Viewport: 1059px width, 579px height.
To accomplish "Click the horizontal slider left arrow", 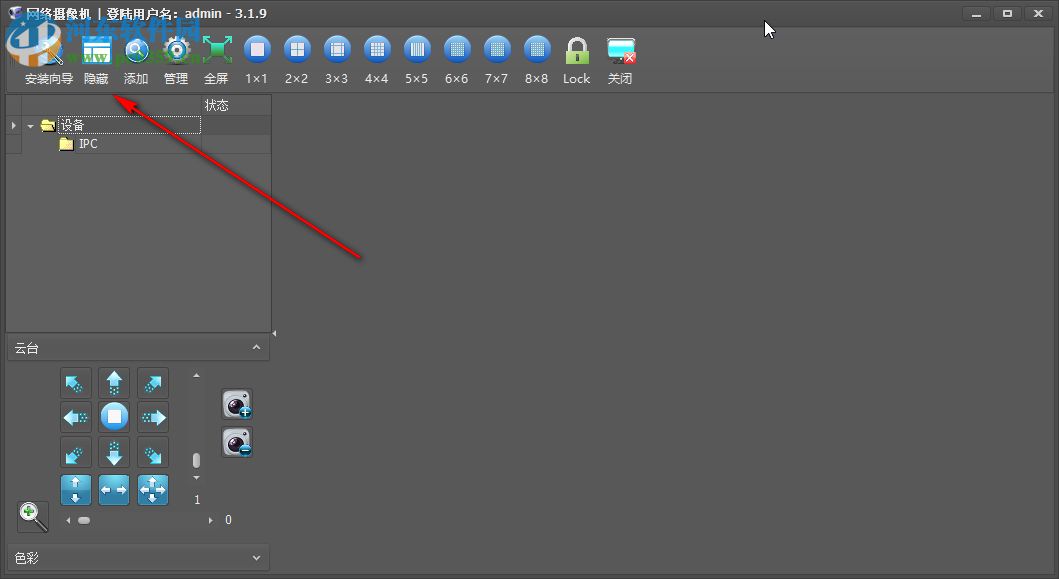I will coord(68,520).
